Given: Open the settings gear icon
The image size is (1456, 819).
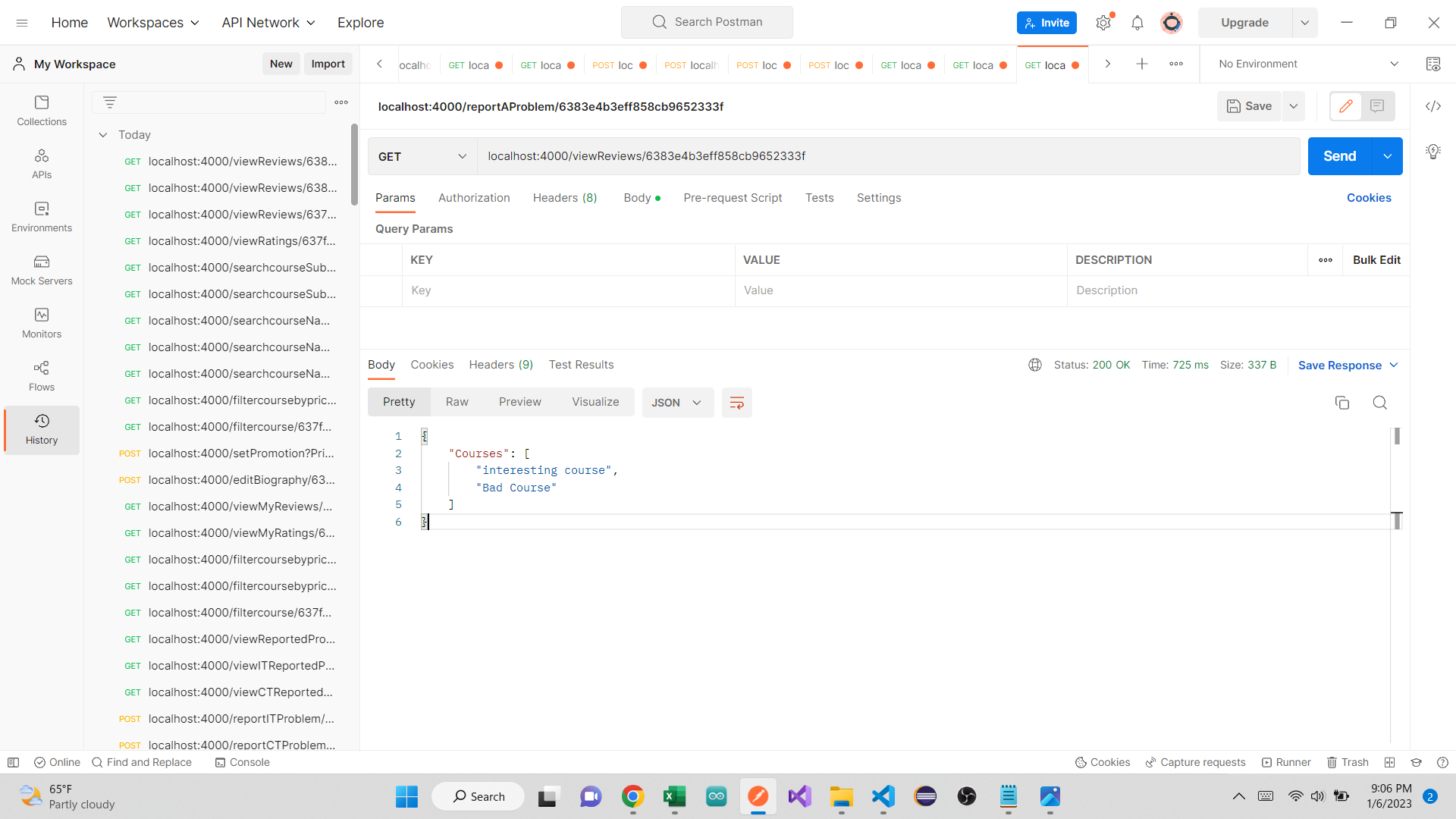Looking at the screenshot, I should coord(1103,23).
